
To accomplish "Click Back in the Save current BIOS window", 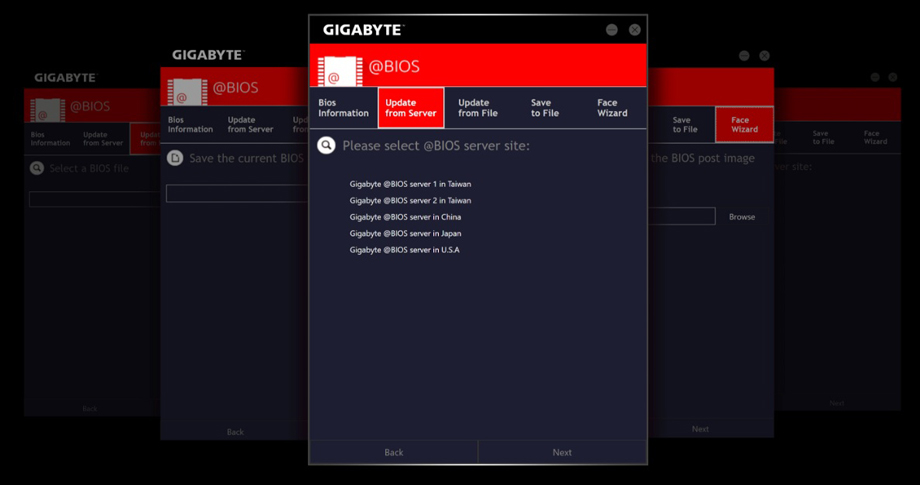I will click(x=235, y=432).
